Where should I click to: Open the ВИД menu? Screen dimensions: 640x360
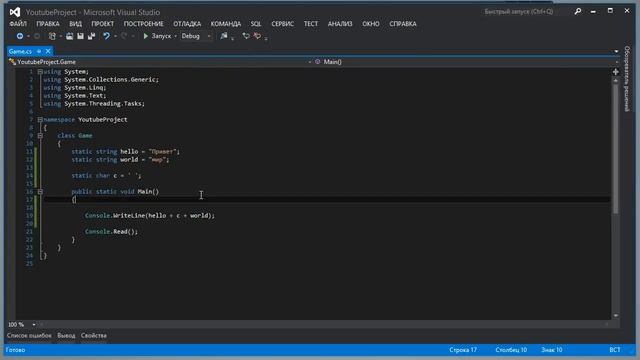(x=76, y=24)
